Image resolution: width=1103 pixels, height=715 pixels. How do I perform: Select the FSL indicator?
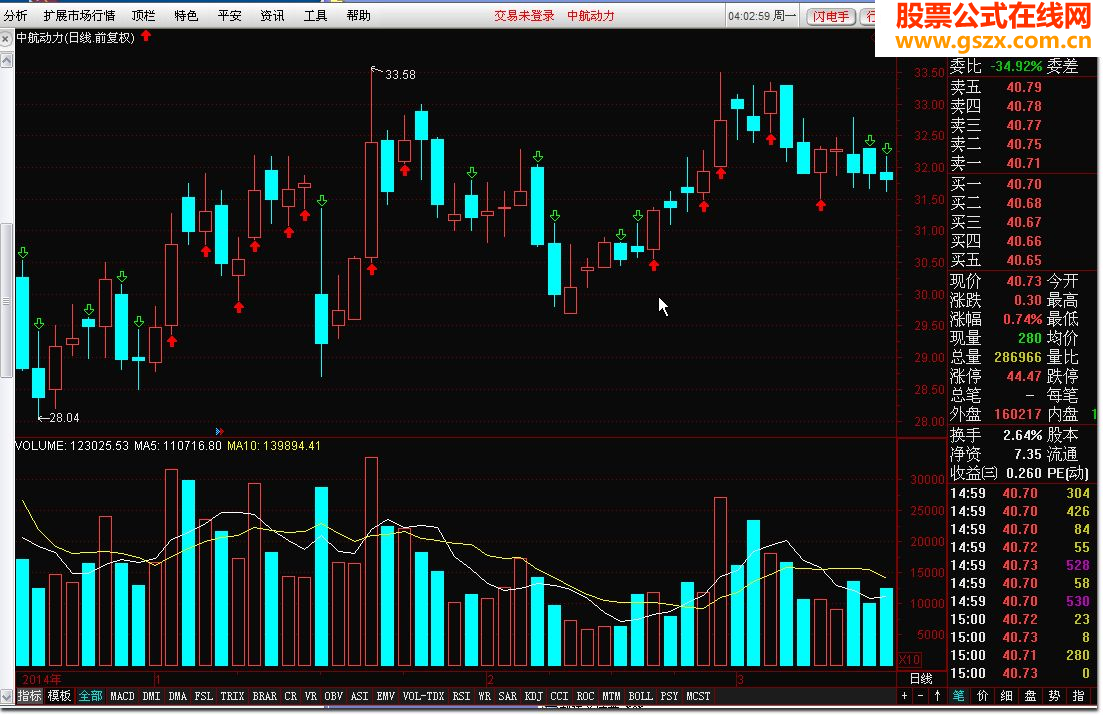[204, 696]
